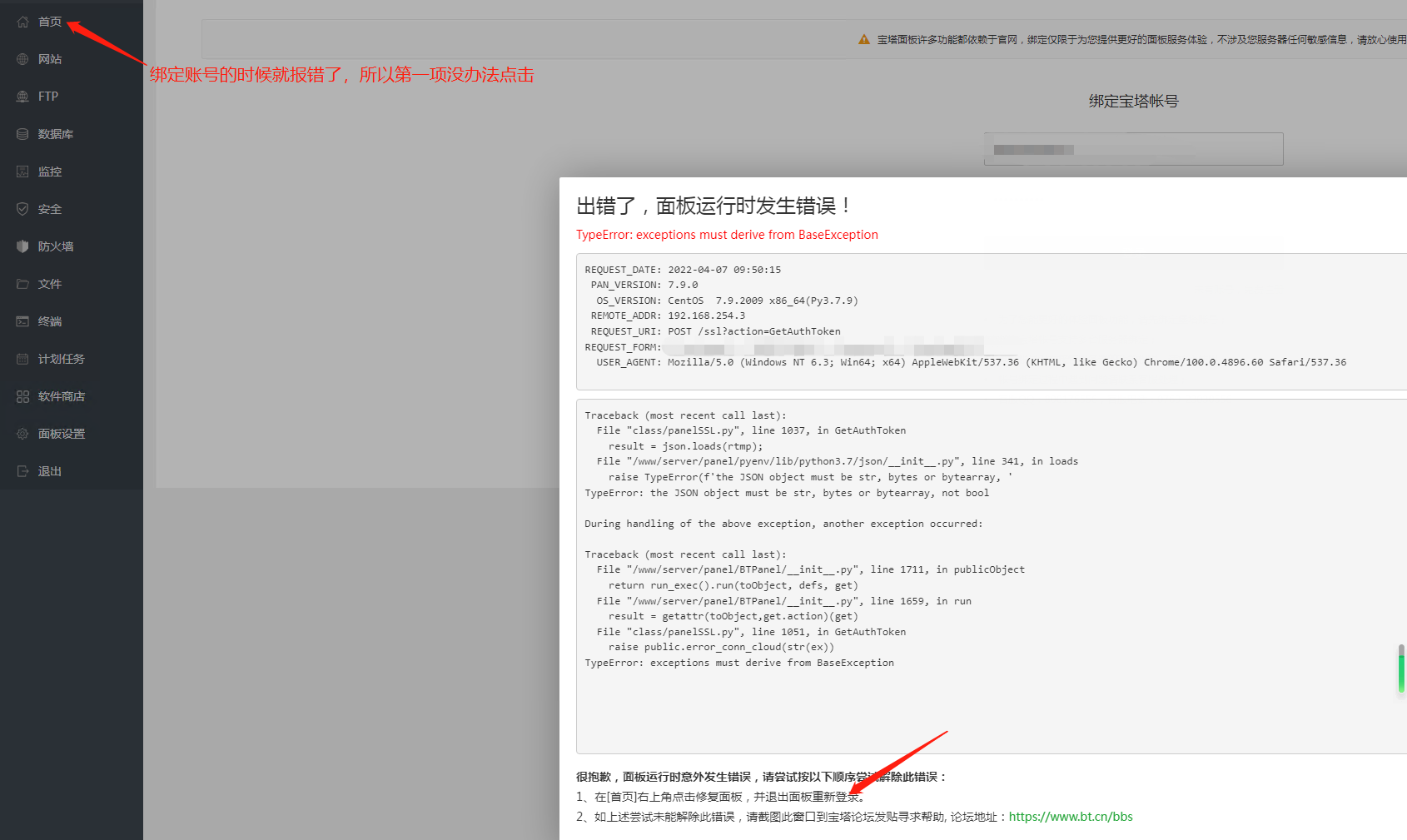Click the calendar icon beside 计划任务
The image size is (1407, 840).
pos(22,359)
